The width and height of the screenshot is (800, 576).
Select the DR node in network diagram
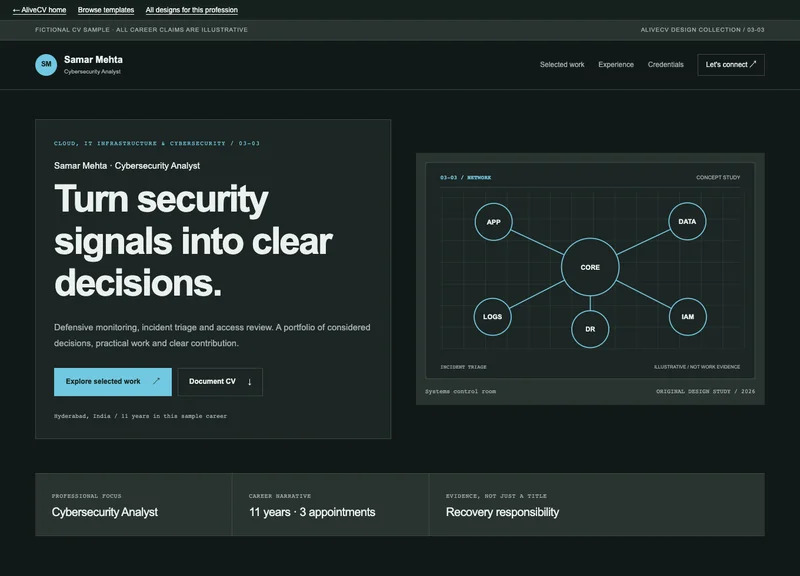click(x=590, y=329)
